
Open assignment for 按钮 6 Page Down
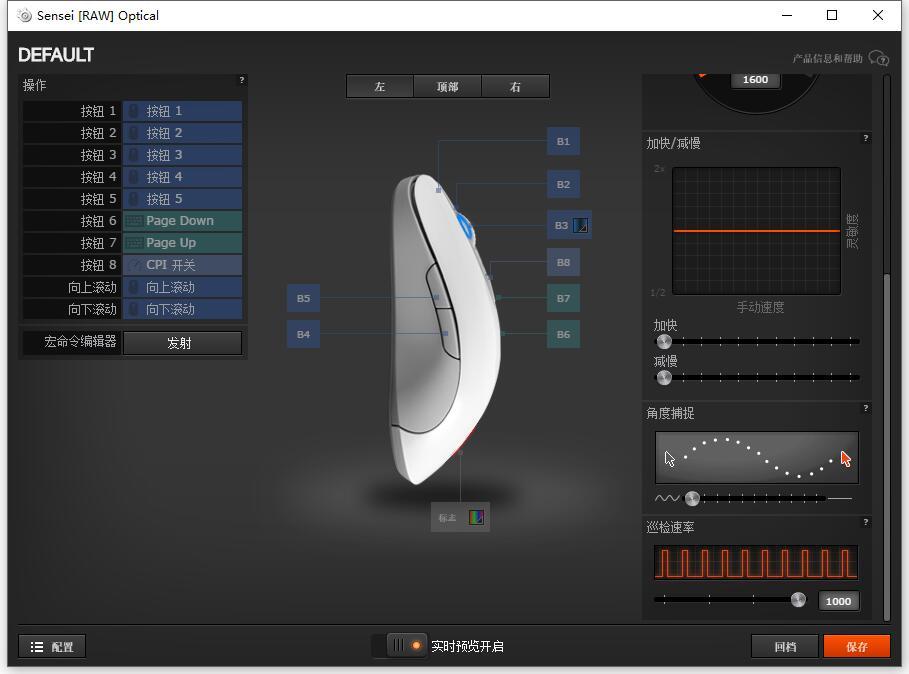tap(183, 221)
